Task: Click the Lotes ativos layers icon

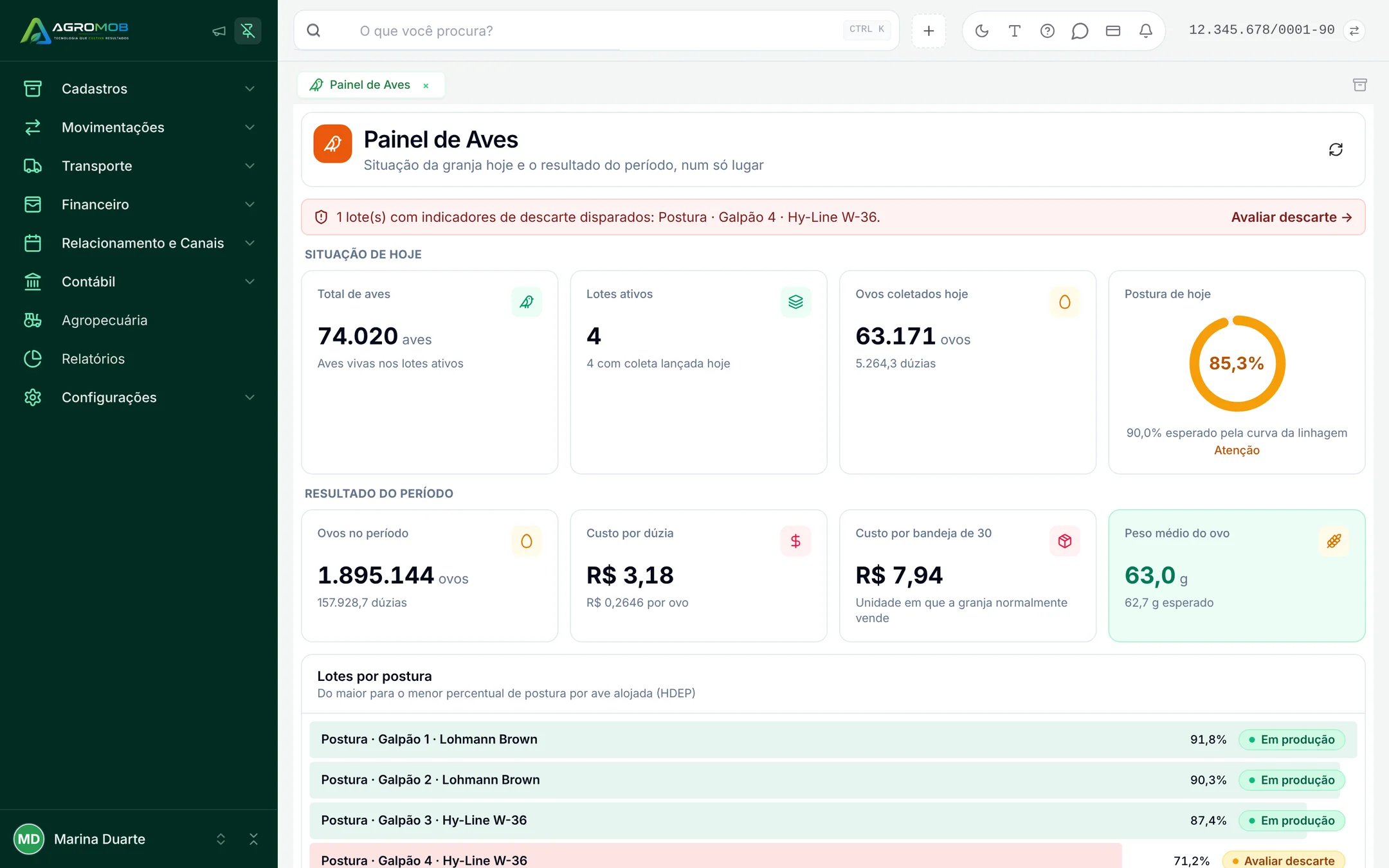Action: [x=796, y=302]
